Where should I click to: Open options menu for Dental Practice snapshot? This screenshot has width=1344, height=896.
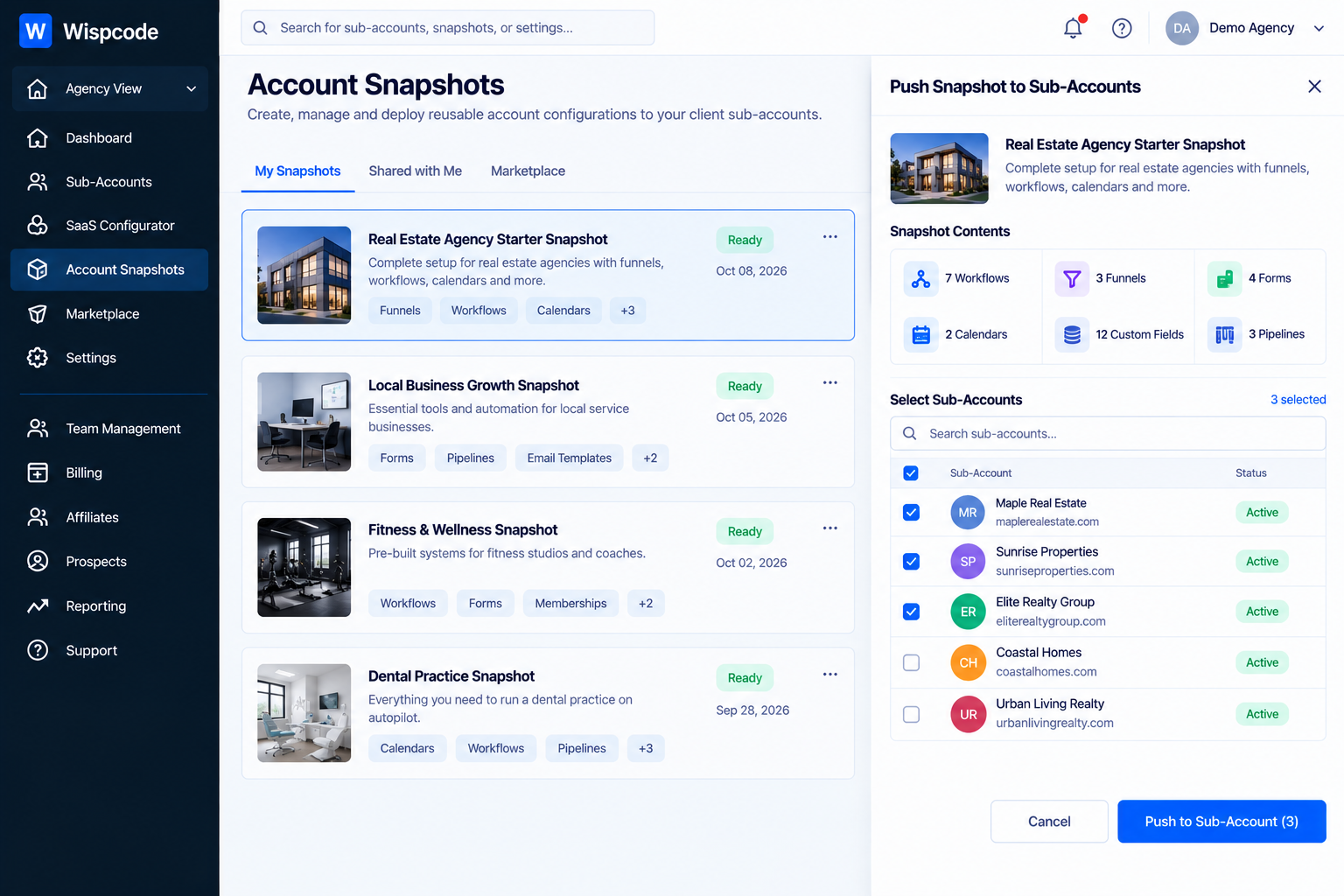coord(830,675)
